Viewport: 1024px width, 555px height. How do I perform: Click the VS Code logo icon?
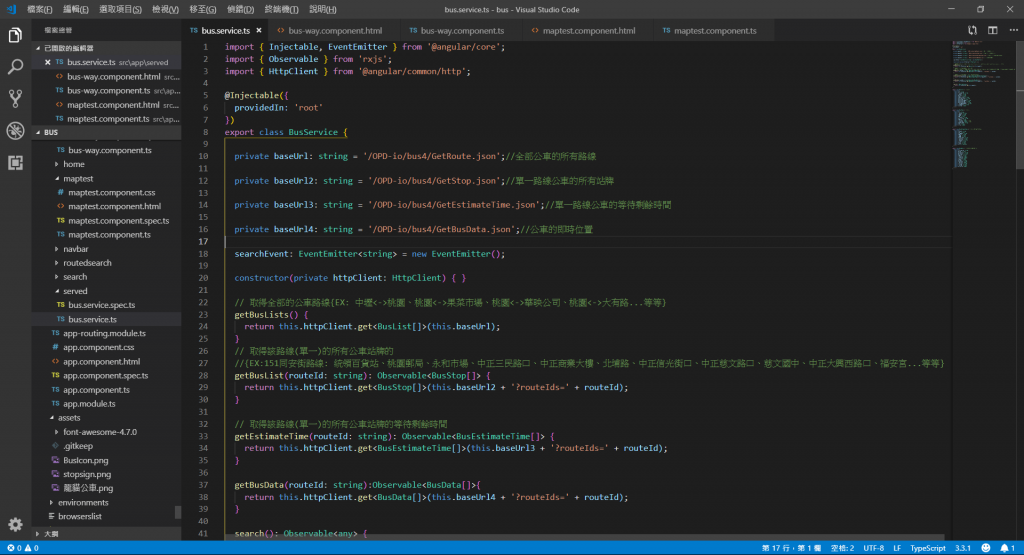pyautogui.click(x=10, y=9)
